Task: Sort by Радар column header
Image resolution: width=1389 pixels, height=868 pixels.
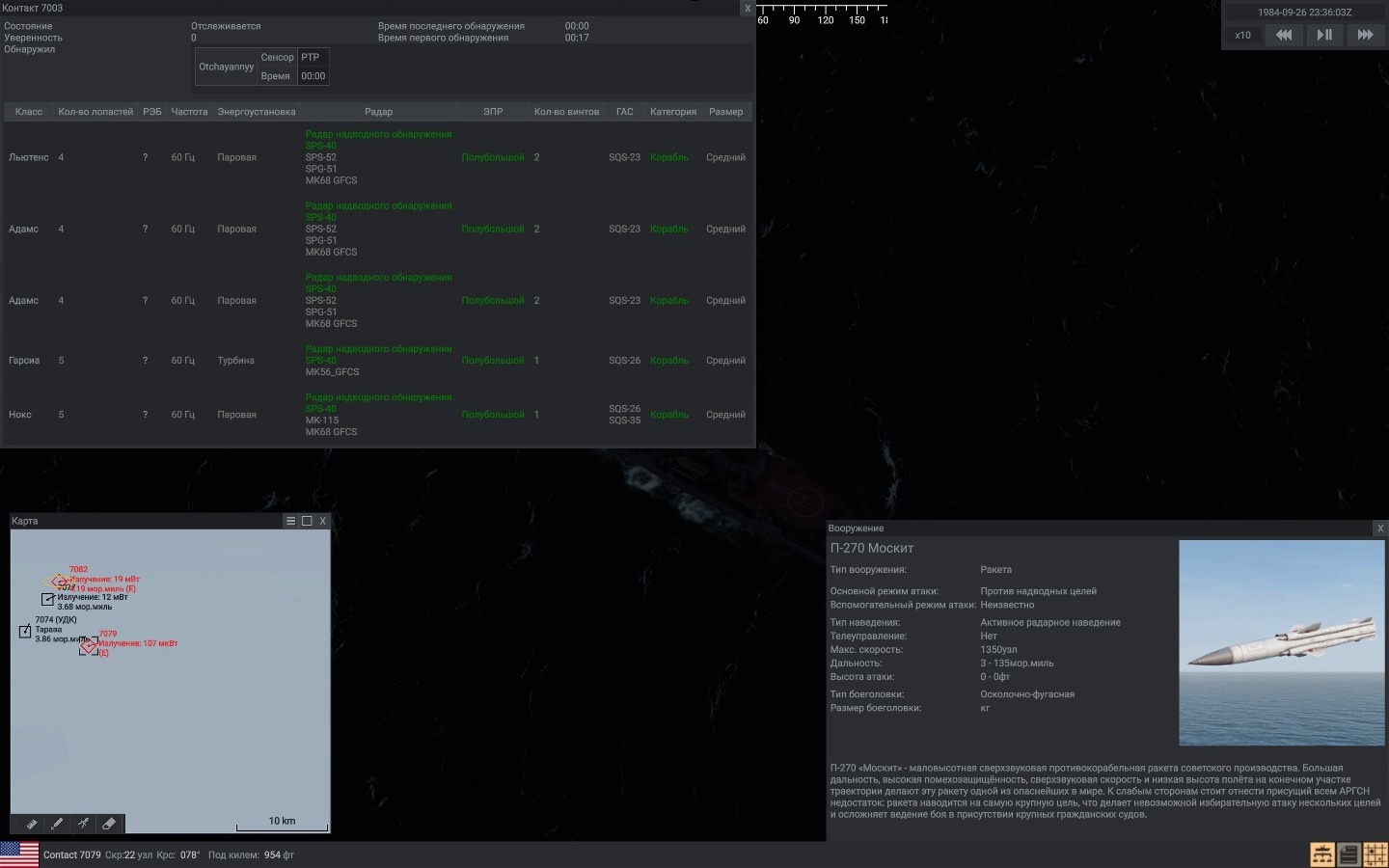Action: (378, 112)
